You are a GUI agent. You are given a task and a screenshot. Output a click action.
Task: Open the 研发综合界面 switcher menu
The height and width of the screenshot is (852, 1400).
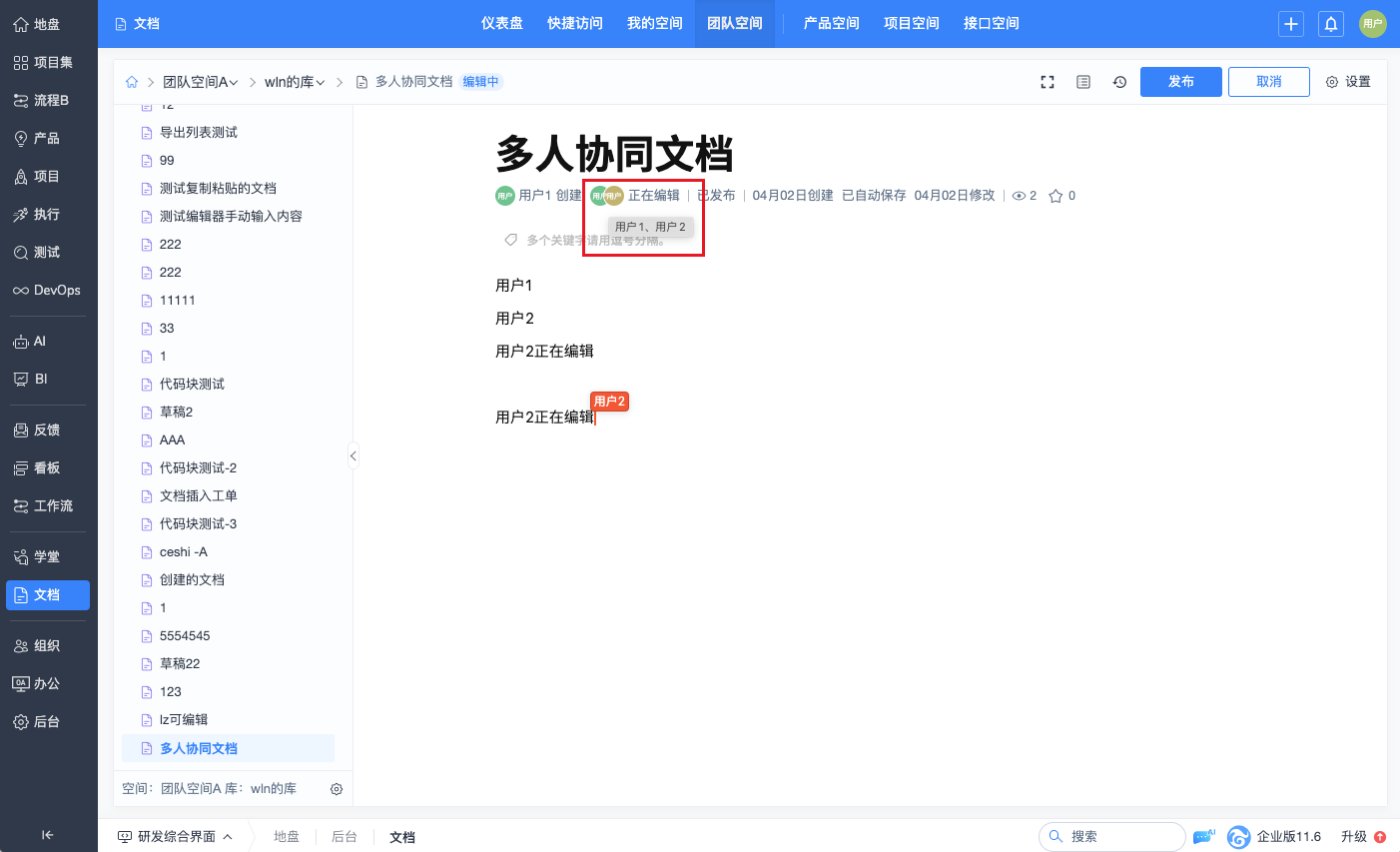coord(175,837)
